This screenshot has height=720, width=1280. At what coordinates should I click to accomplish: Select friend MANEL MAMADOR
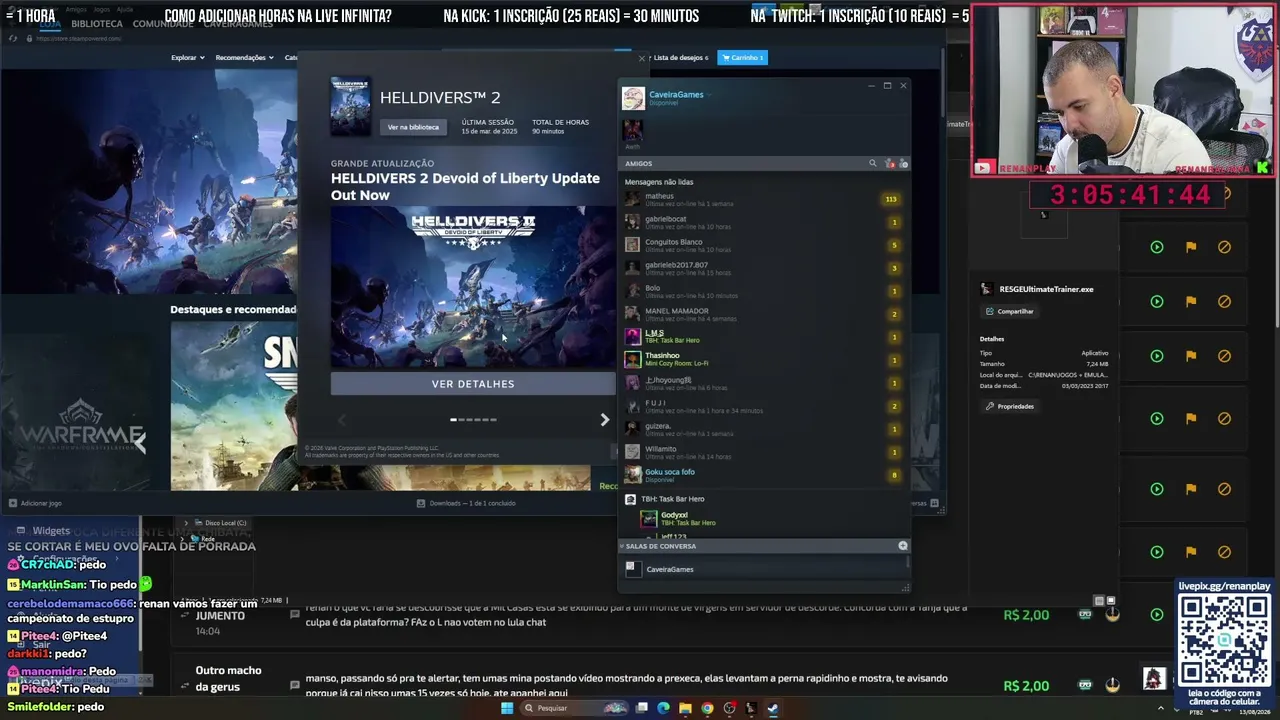[765, 314]
